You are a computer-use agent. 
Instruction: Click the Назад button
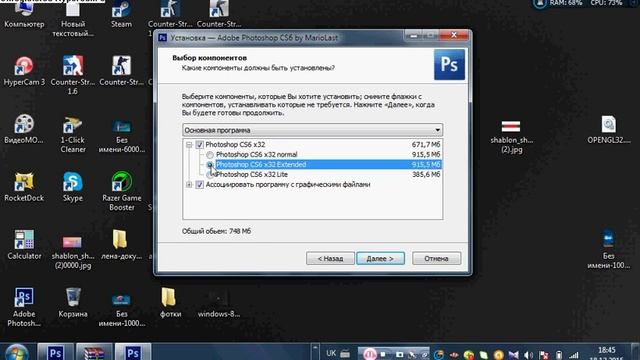[330, 258]
